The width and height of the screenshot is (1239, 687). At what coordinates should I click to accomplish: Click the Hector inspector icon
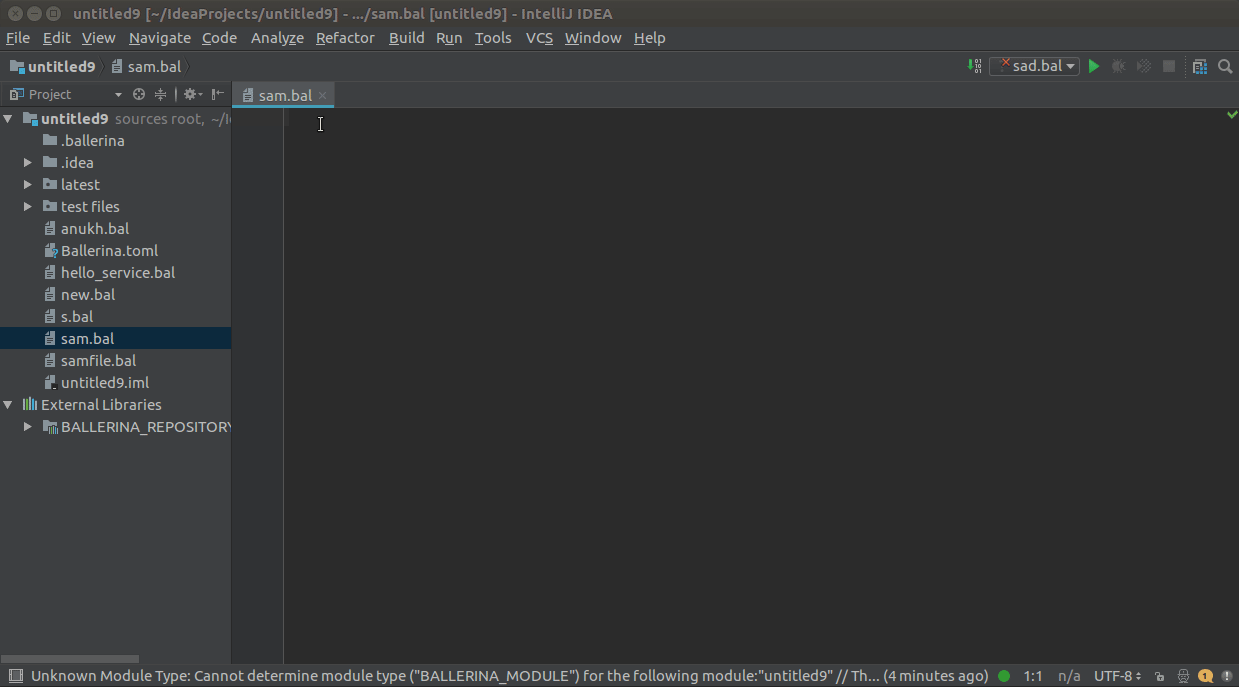tap(1183, 676)
